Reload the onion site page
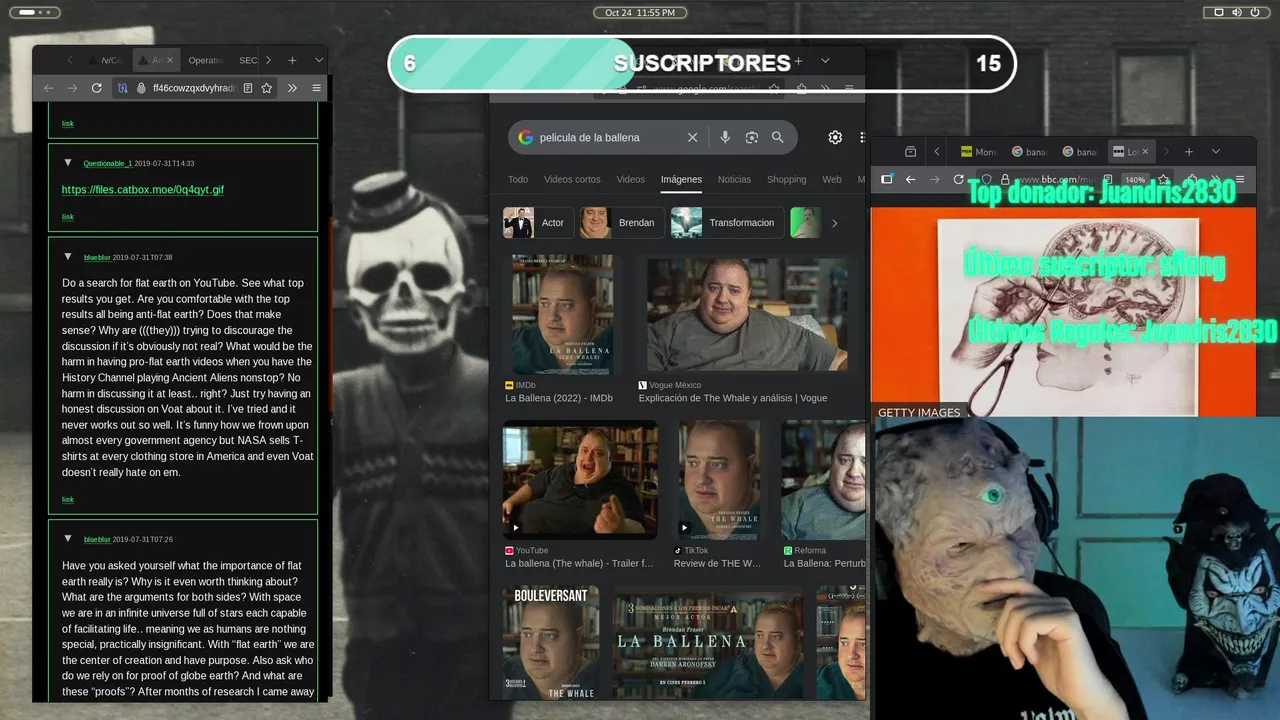This screenshot has height=720, width=1280. [97, 88]
